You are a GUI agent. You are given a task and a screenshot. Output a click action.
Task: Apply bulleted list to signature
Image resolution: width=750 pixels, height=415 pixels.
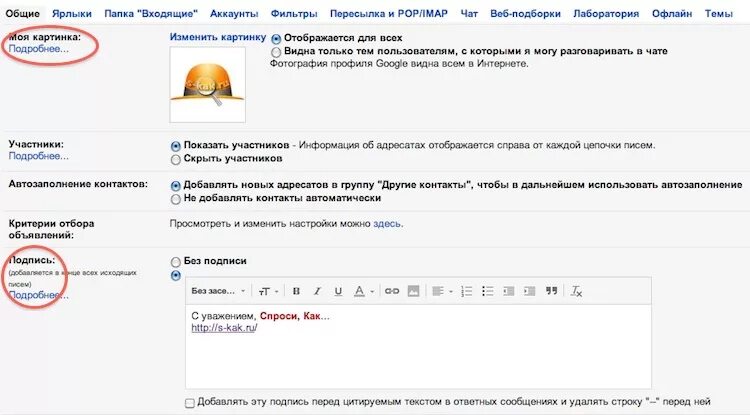point(487,291)
